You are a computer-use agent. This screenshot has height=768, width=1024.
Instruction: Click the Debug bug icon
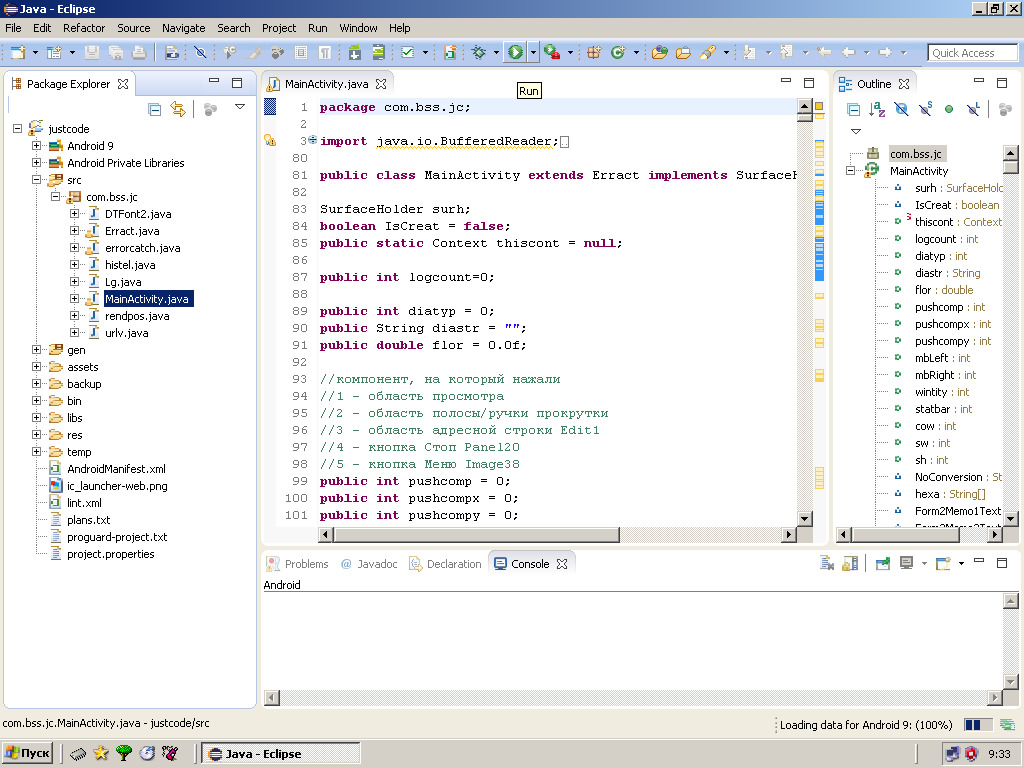(x=479, y=52)
